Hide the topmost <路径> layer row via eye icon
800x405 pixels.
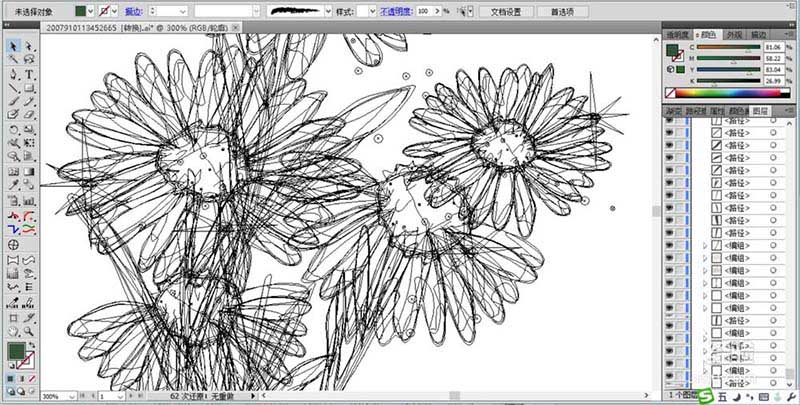[x=669, y=120]
